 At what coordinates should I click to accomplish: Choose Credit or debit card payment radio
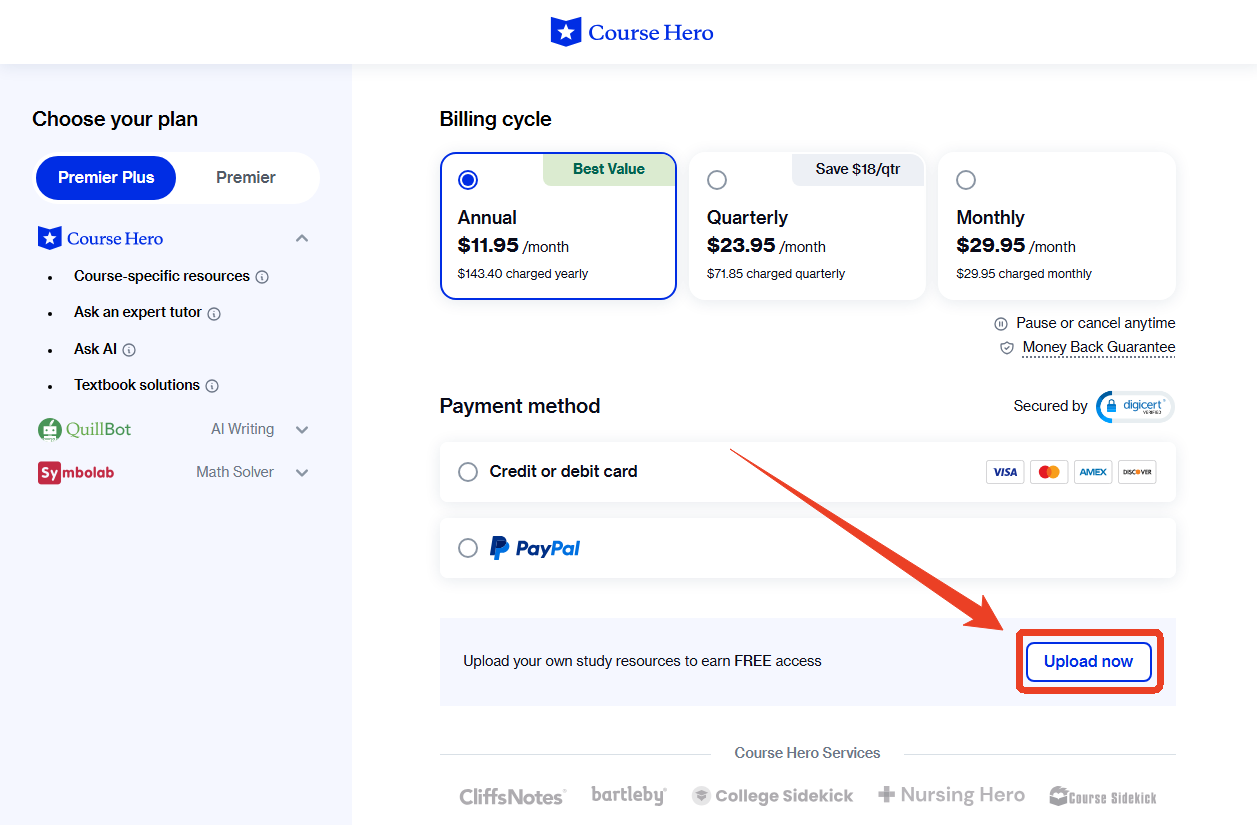(x=468, y=472)
